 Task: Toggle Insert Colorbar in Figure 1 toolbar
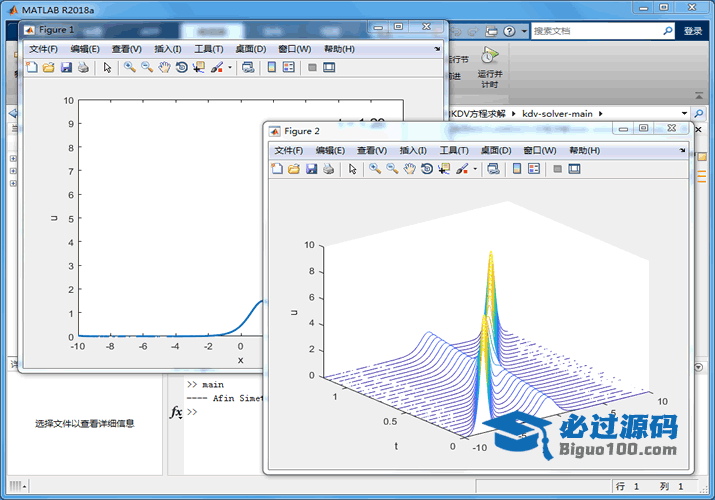[x=270, y=68]
